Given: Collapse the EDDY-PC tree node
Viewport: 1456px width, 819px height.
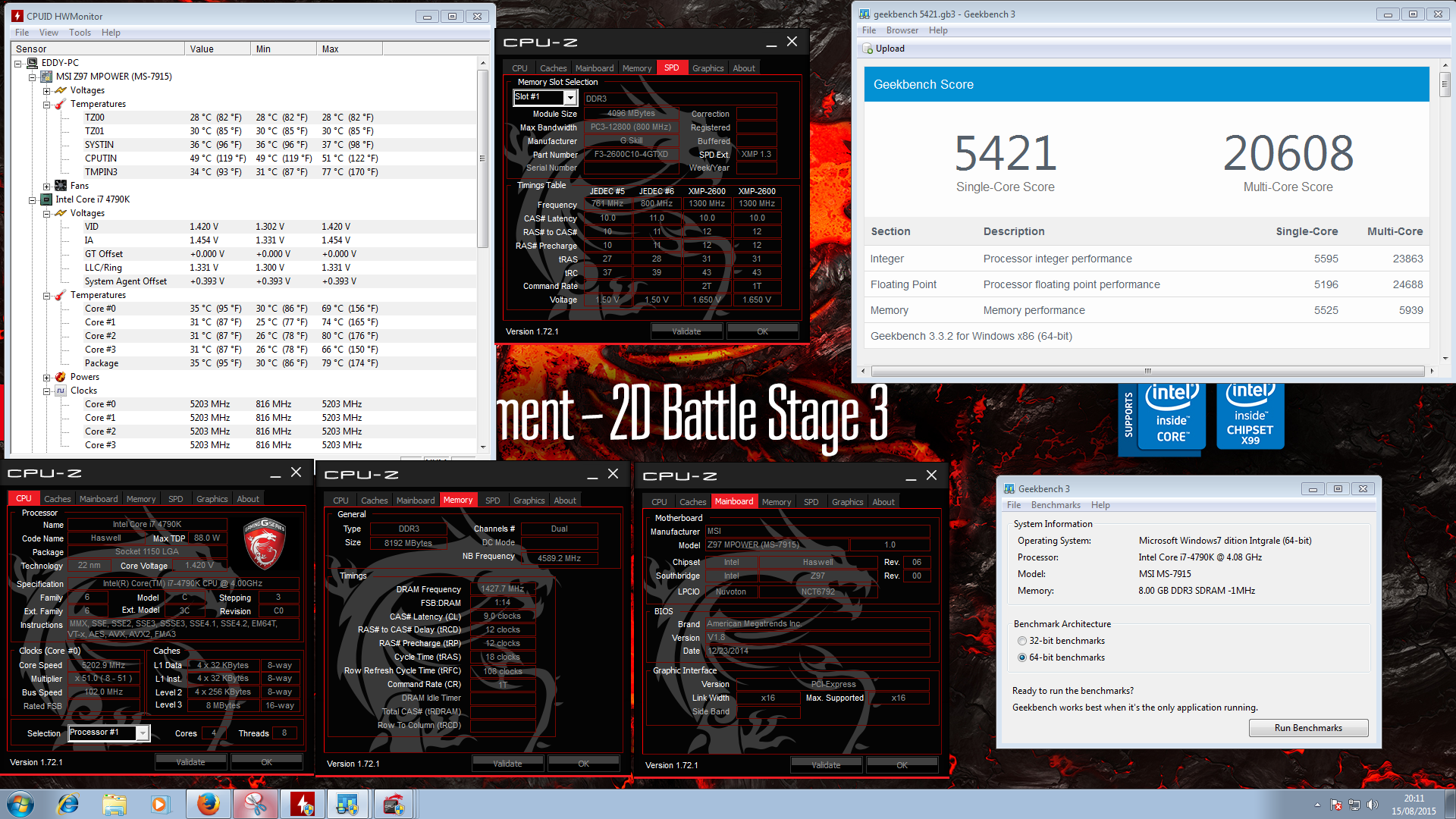Looking at the screenshot, I should coord(18,63).
